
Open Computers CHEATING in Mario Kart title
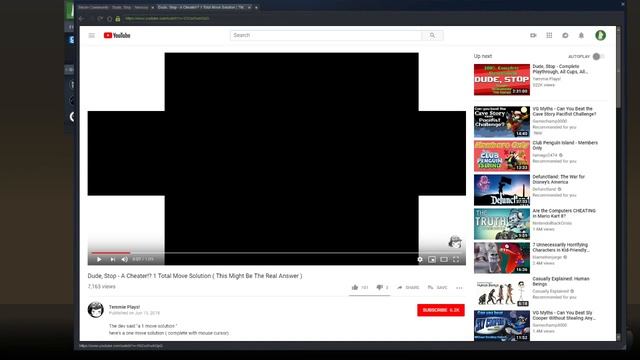coord(564,213)
